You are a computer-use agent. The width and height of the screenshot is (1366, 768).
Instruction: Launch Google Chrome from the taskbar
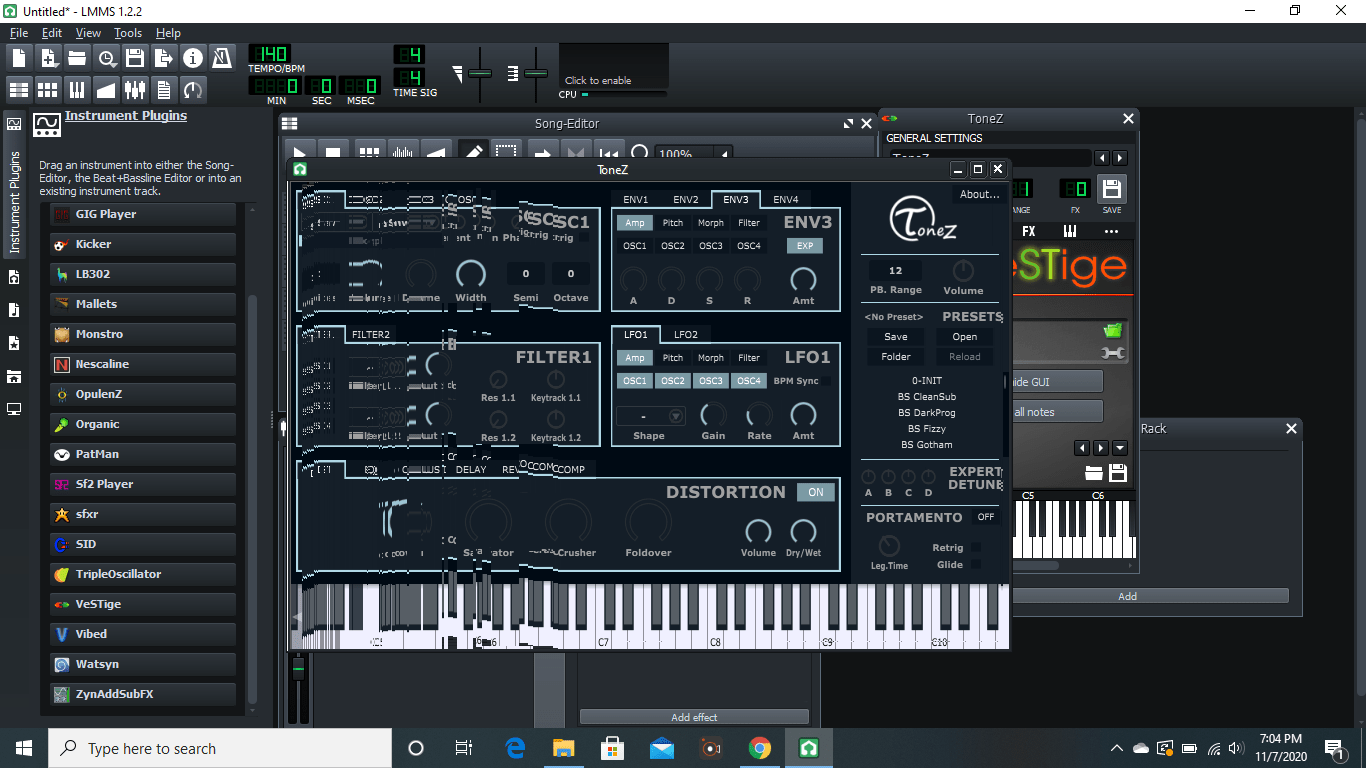pyautogui.click(x=760, y=747)
